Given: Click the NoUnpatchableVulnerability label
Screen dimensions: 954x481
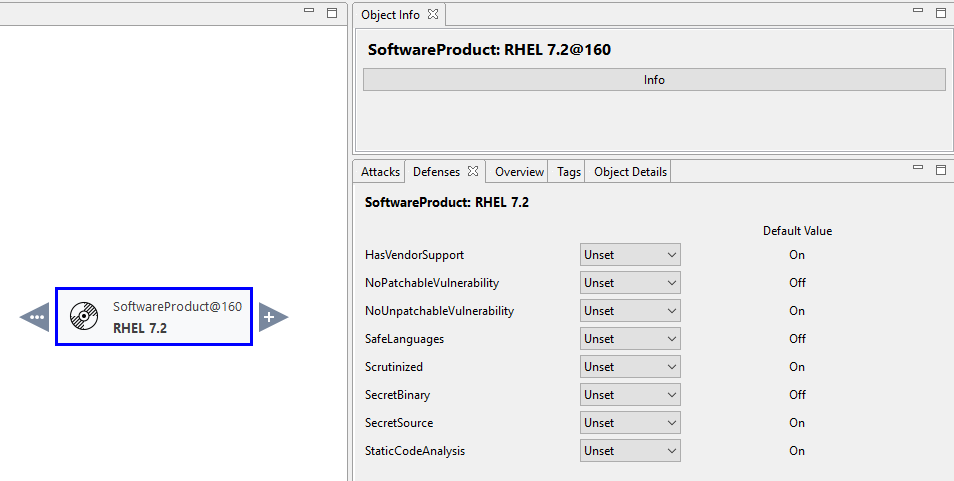Looking at the screenshot, I should [x=439, y=311].
